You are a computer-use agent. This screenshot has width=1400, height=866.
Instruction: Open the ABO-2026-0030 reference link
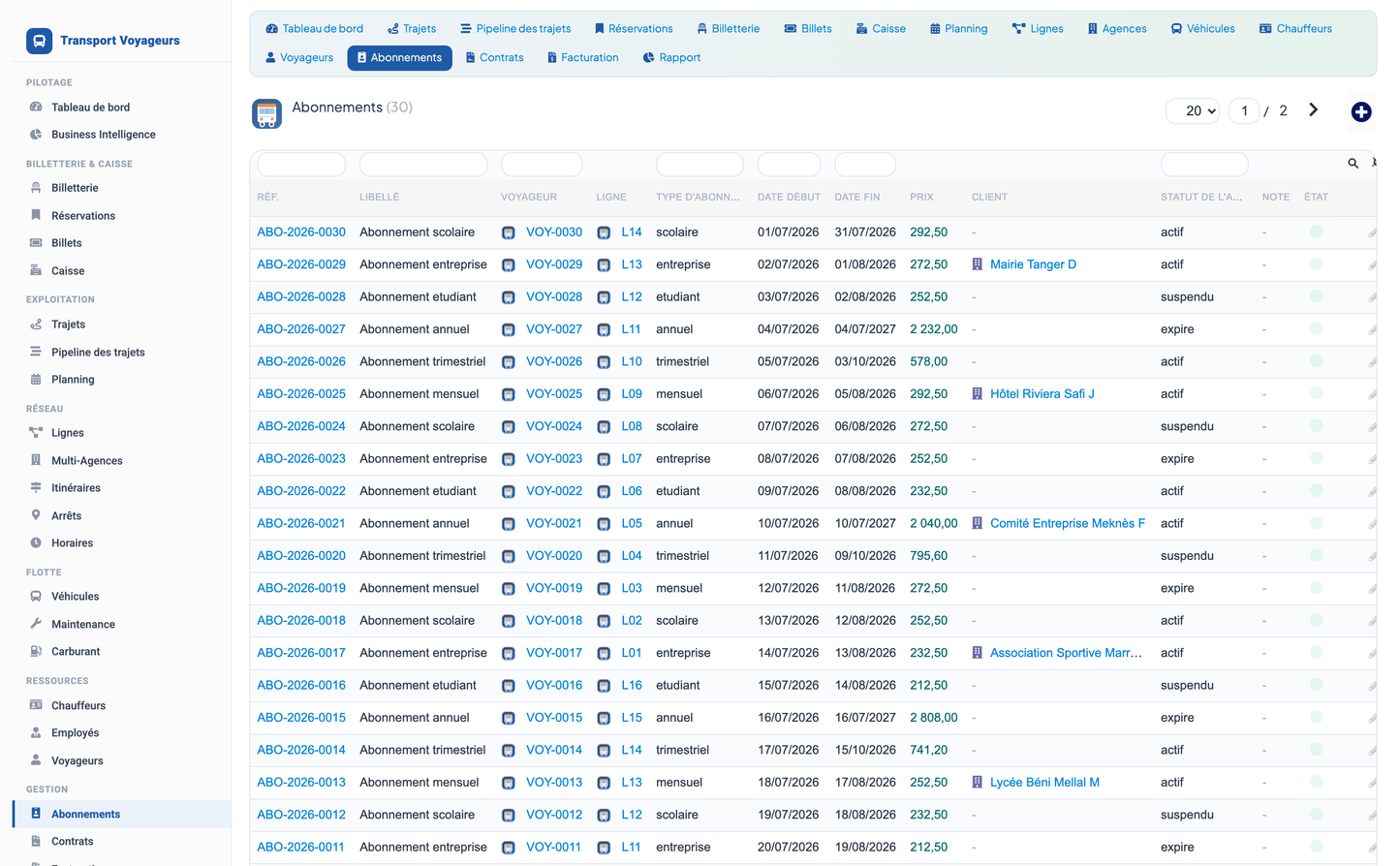[301, 232]
